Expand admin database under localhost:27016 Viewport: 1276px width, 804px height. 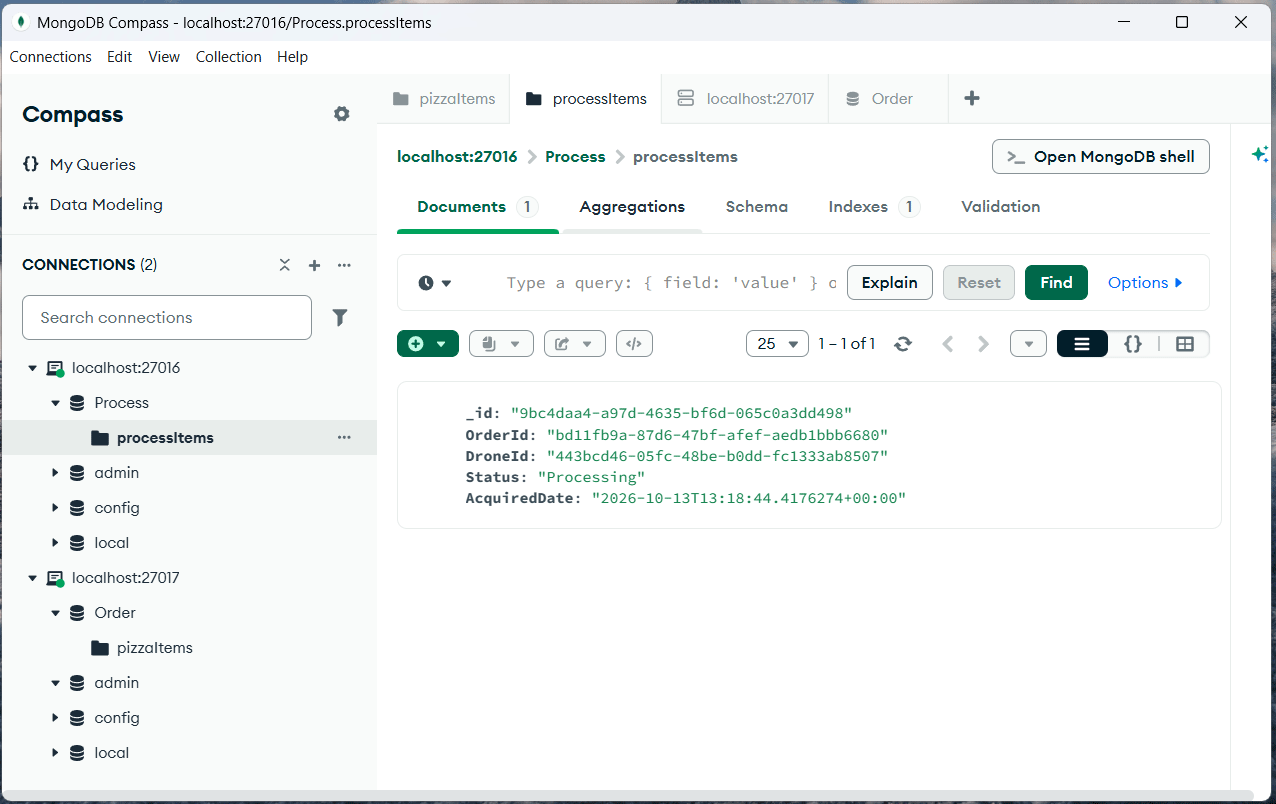(55, 473)
